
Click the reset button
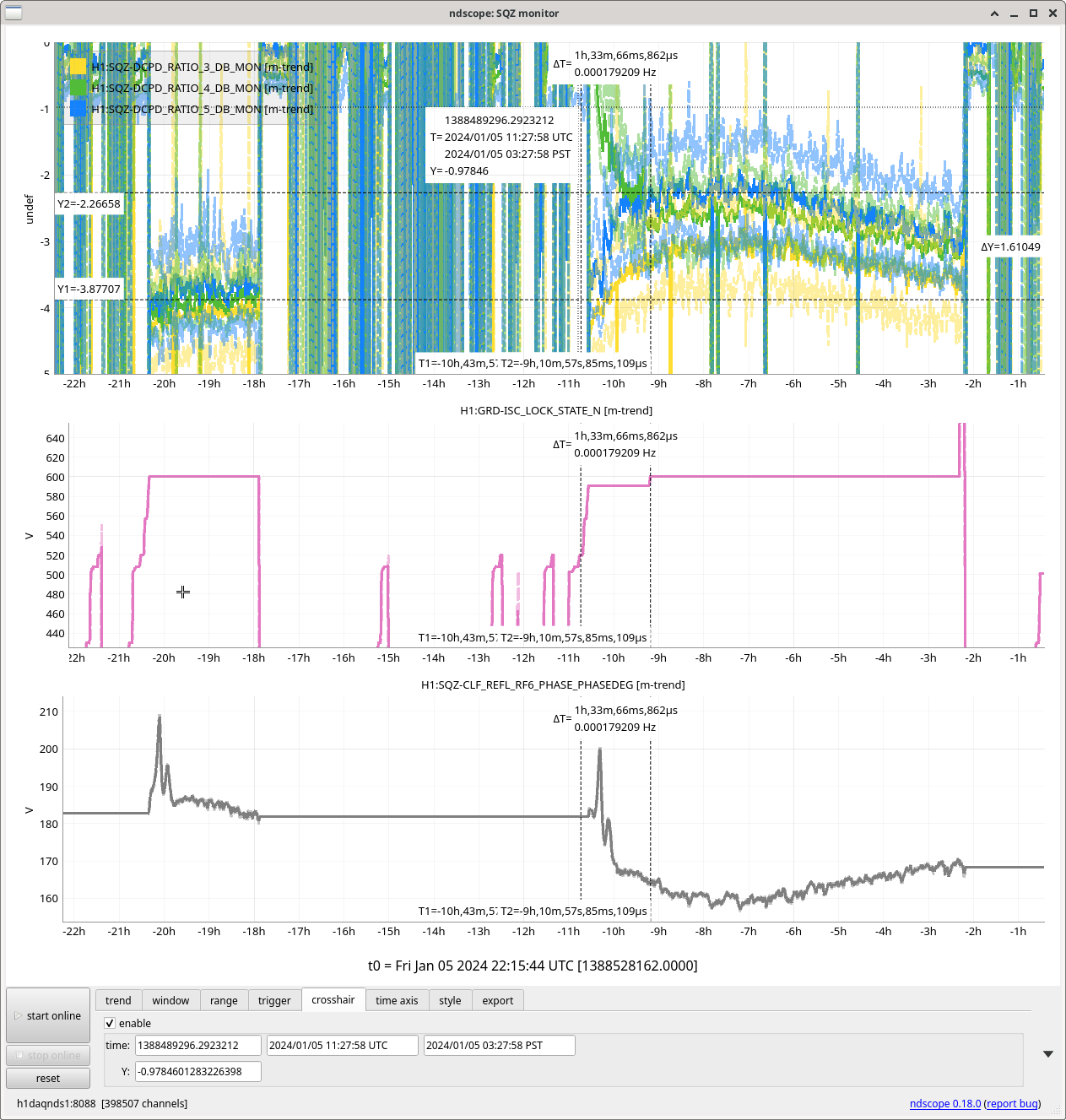(x=48, y=1078)
